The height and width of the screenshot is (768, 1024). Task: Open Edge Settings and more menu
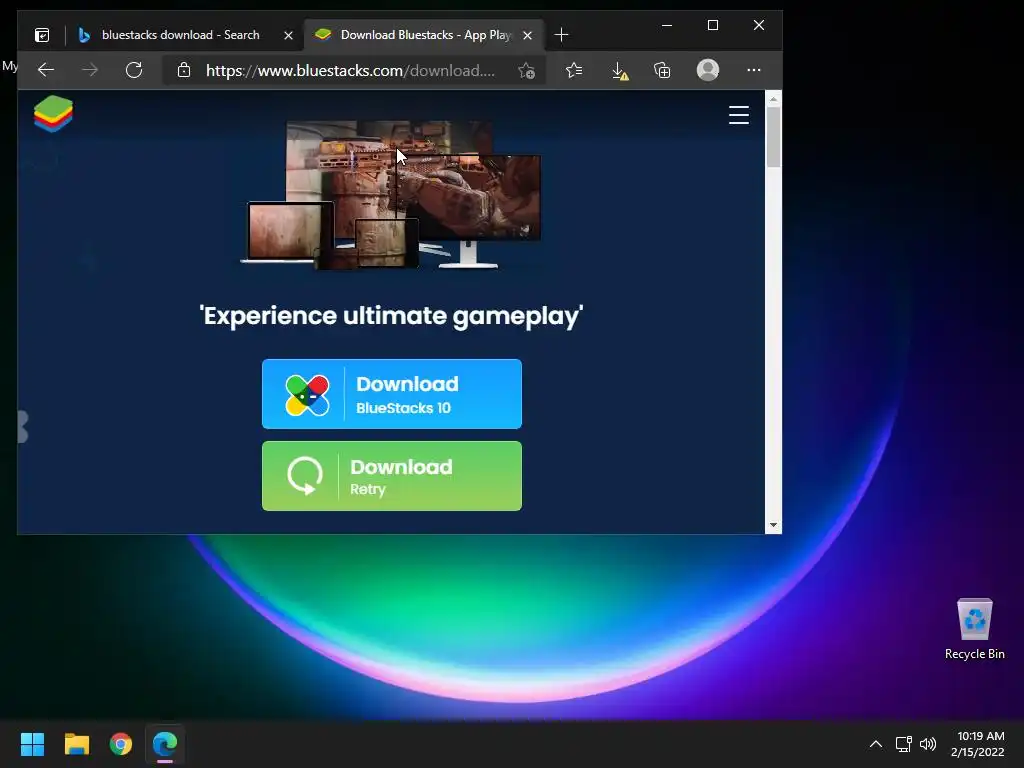tap(754, 70)
